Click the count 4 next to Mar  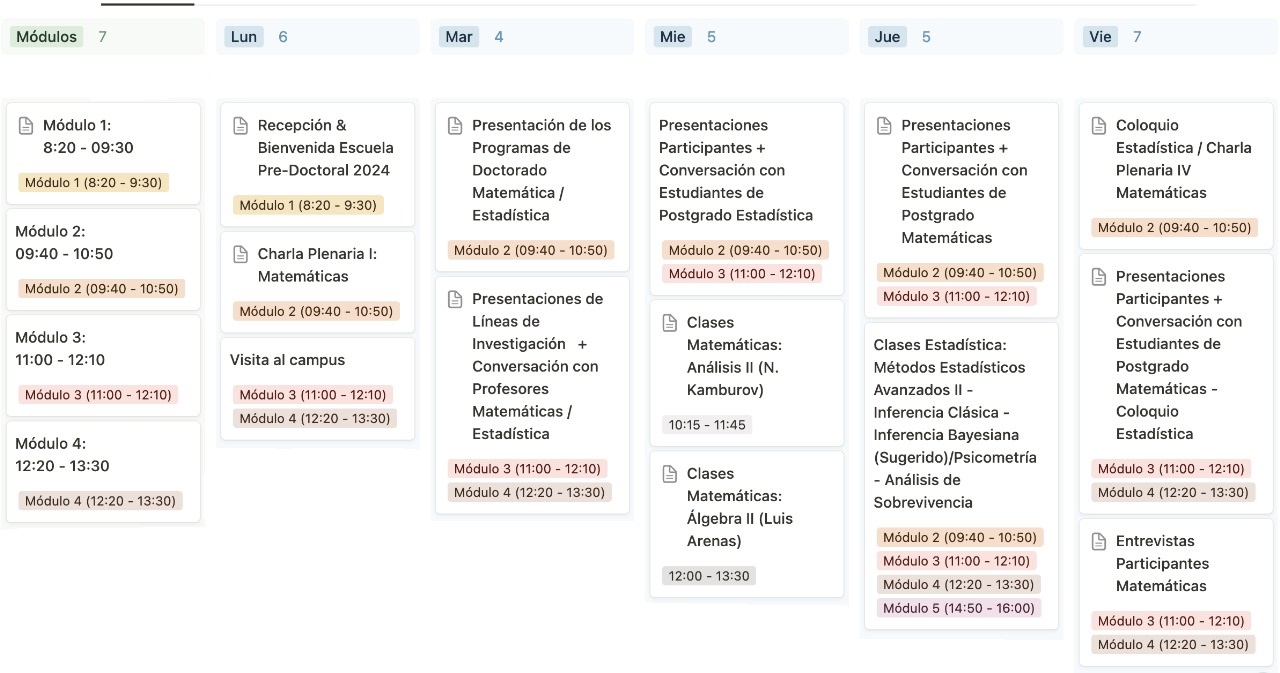coord(499,37)
